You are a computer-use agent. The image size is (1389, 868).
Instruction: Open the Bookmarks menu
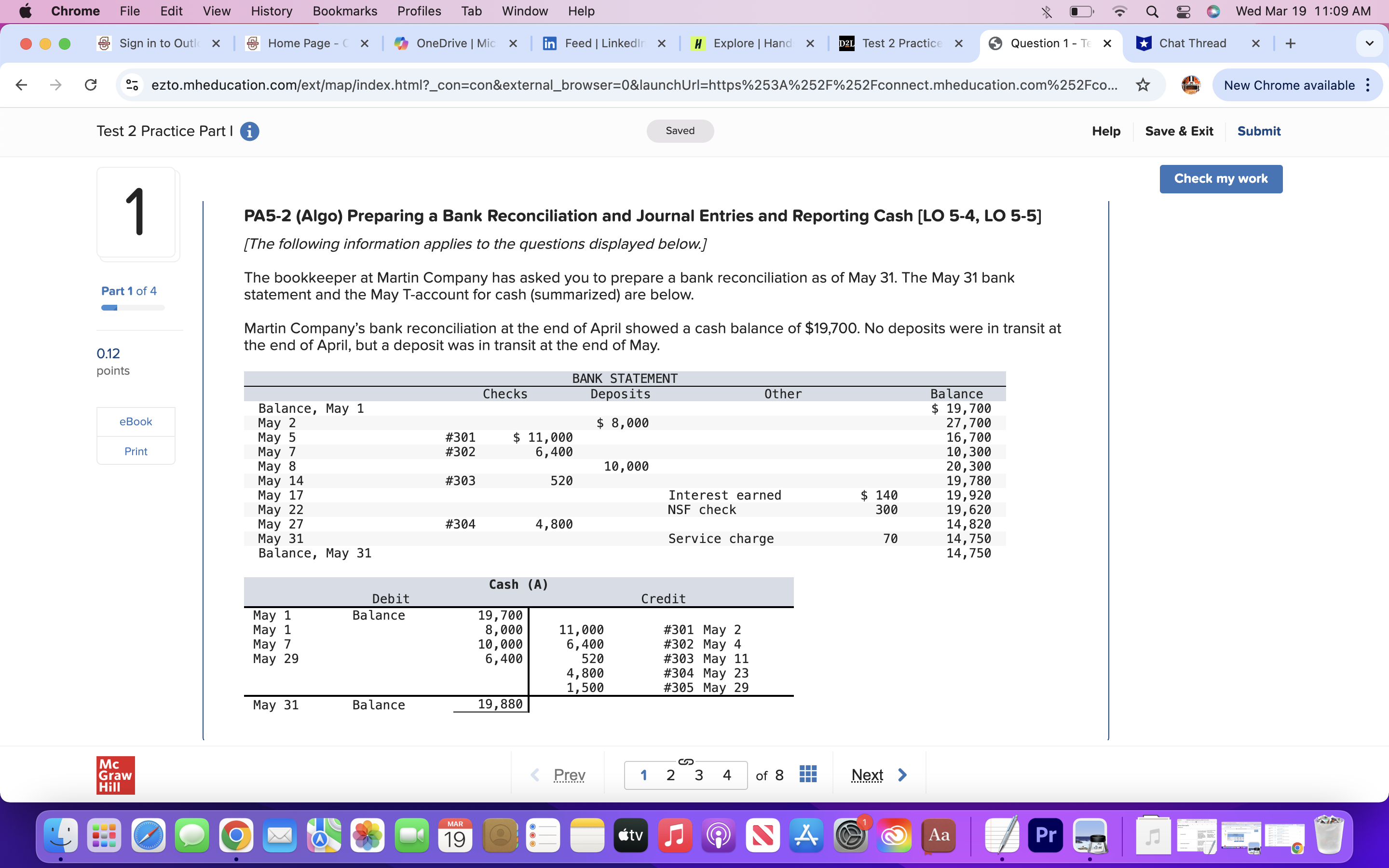pyautogui.click(x=344, y=11)
